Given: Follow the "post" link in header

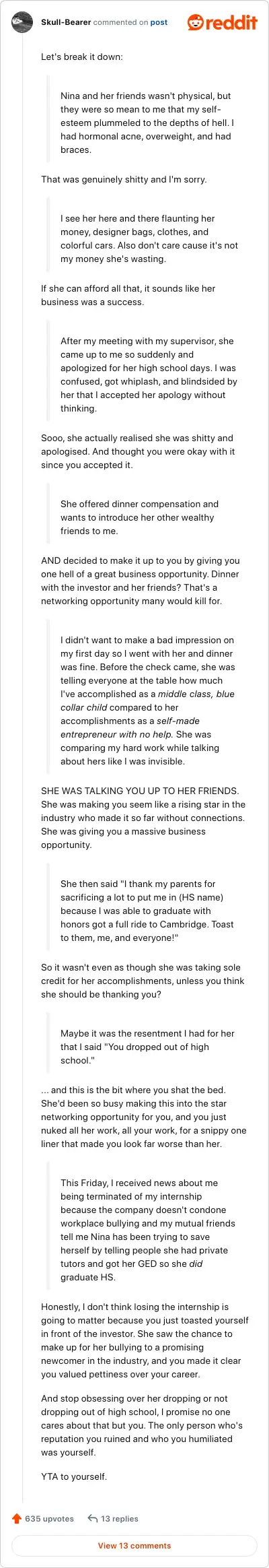Looking at the screenshot, I should 159,22.
